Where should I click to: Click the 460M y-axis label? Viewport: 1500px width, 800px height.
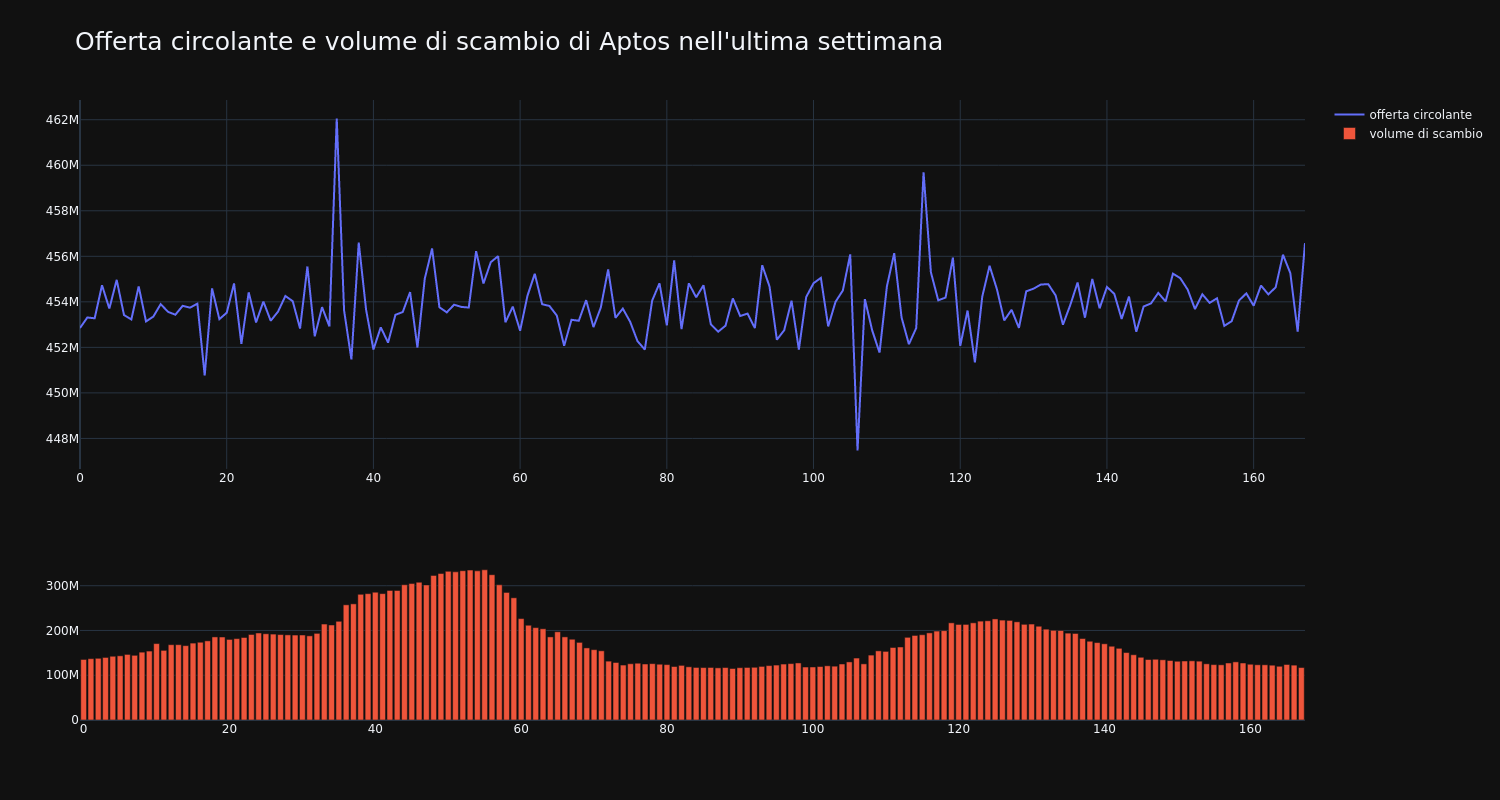tap(62, 165)
